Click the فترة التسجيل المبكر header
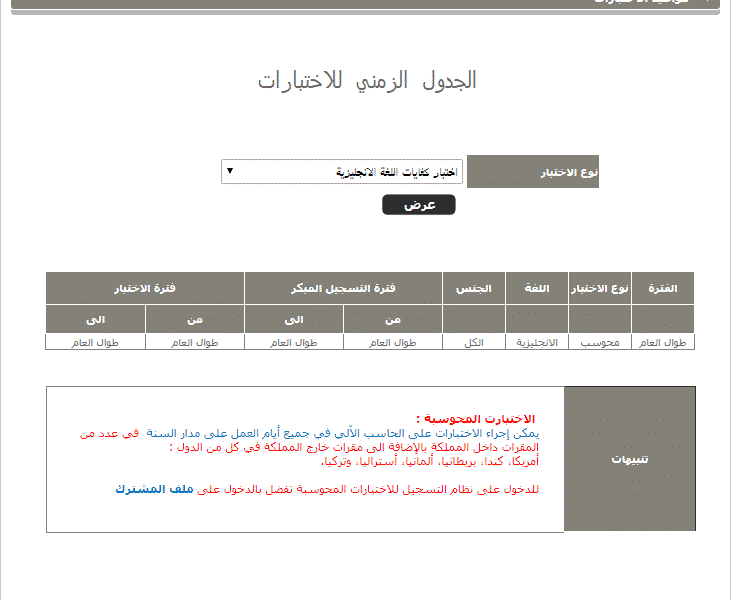The height and width of the screenshot is (600, 738). pyautogui.click(x=343, y=288)
